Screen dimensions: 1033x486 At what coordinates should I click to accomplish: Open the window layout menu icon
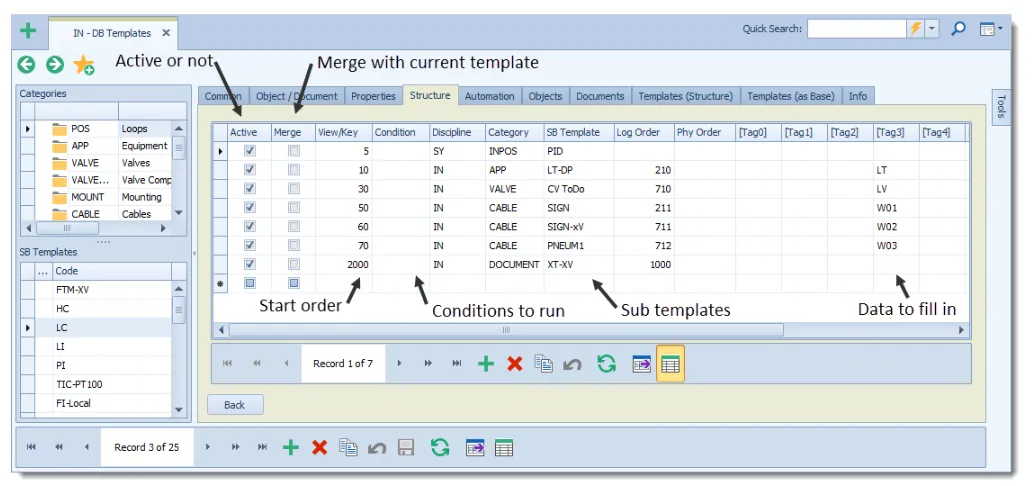pos(990,29)
